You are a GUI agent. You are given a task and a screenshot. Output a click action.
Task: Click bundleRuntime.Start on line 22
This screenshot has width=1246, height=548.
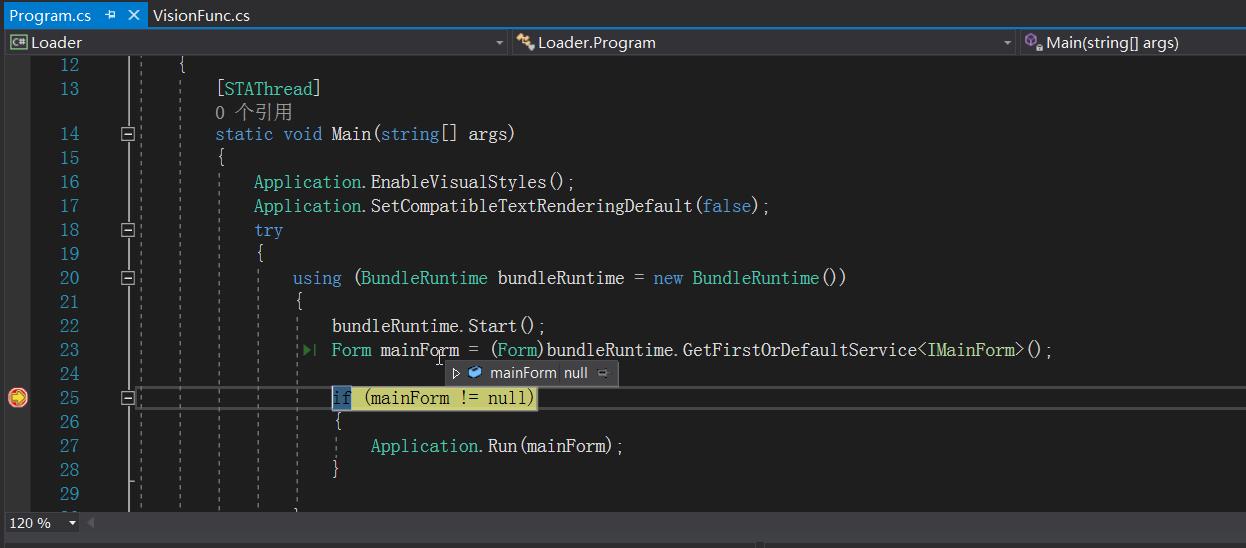pos(425,326)
